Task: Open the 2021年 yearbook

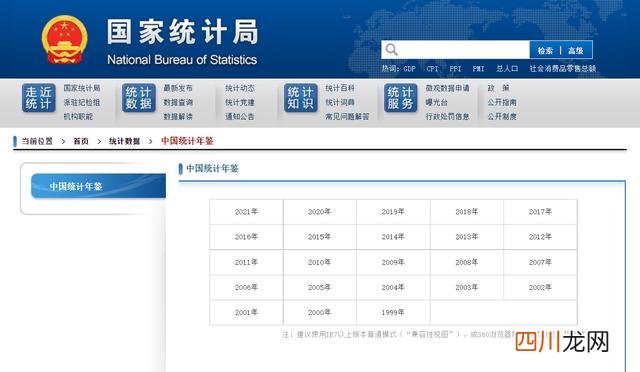Action: point(246,212)
